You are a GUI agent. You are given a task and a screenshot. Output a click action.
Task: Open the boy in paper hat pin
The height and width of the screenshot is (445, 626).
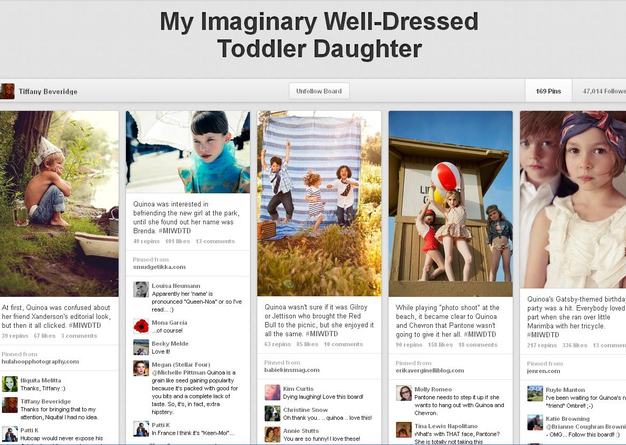point(59,204)
